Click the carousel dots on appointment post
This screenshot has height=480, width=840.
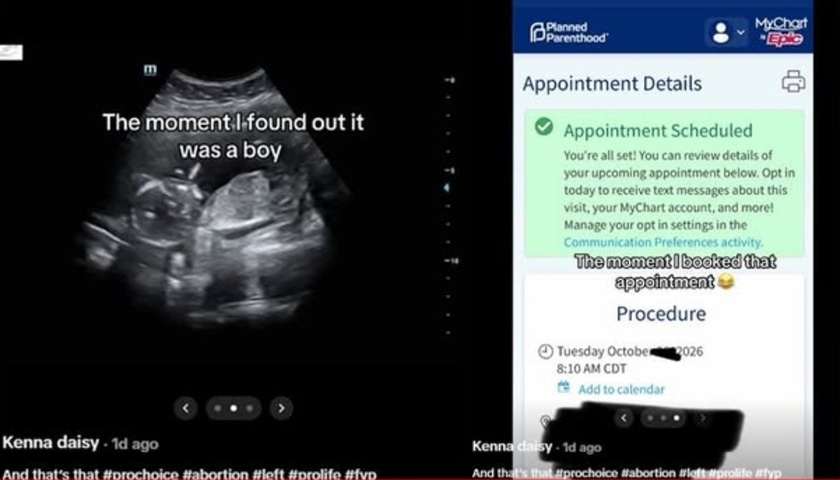[x=663, y=418]
